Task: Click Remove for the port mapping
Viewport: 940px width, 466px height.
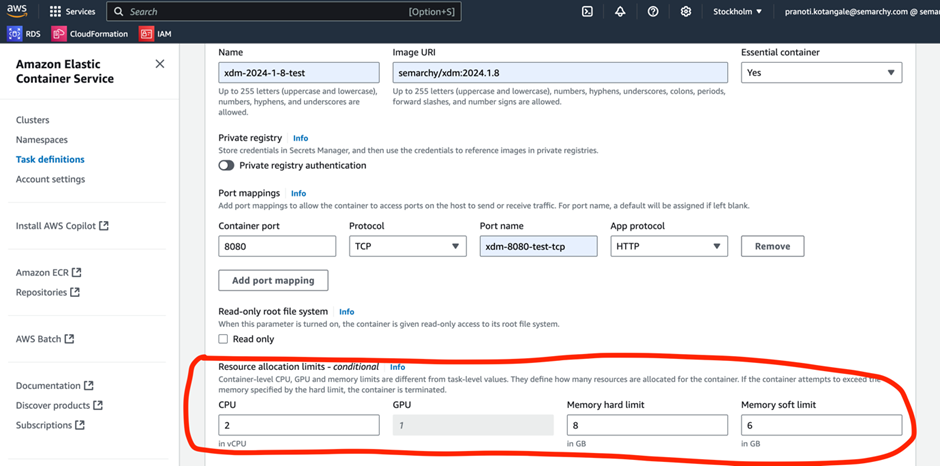Action: 772,246
